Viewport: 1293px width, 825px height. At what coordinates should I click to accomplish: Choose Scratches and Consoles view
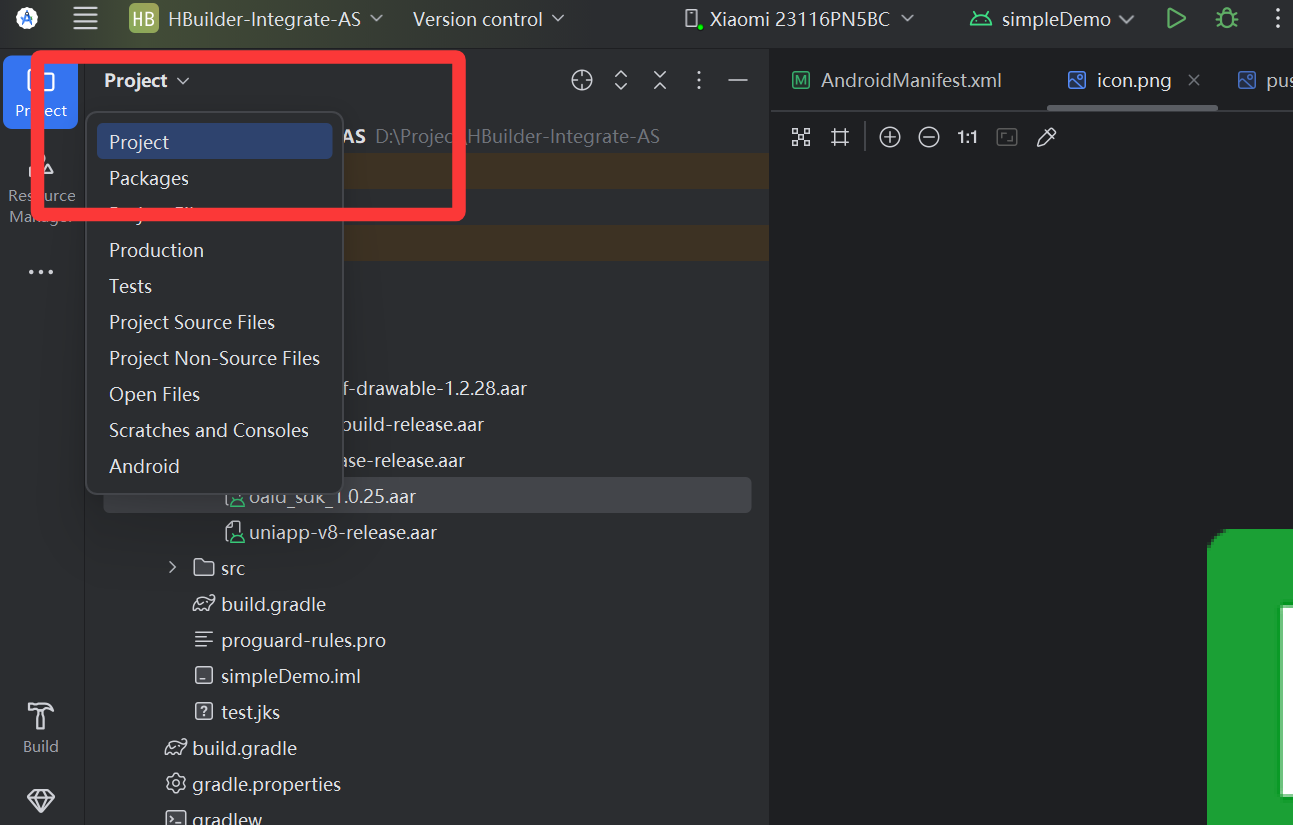tap(214, 430)
